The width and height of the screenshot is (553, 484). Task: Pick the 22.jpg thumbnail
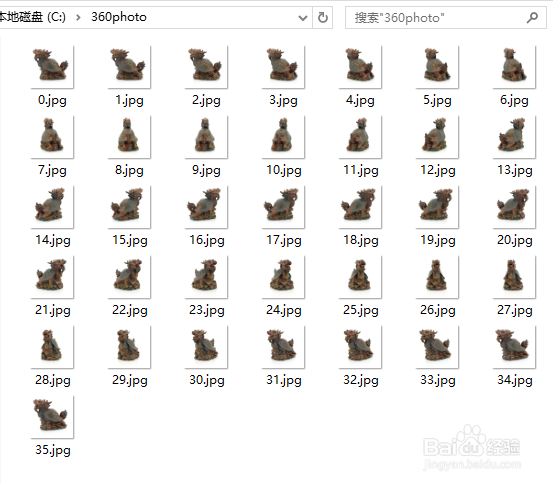(x=129, y=277)
